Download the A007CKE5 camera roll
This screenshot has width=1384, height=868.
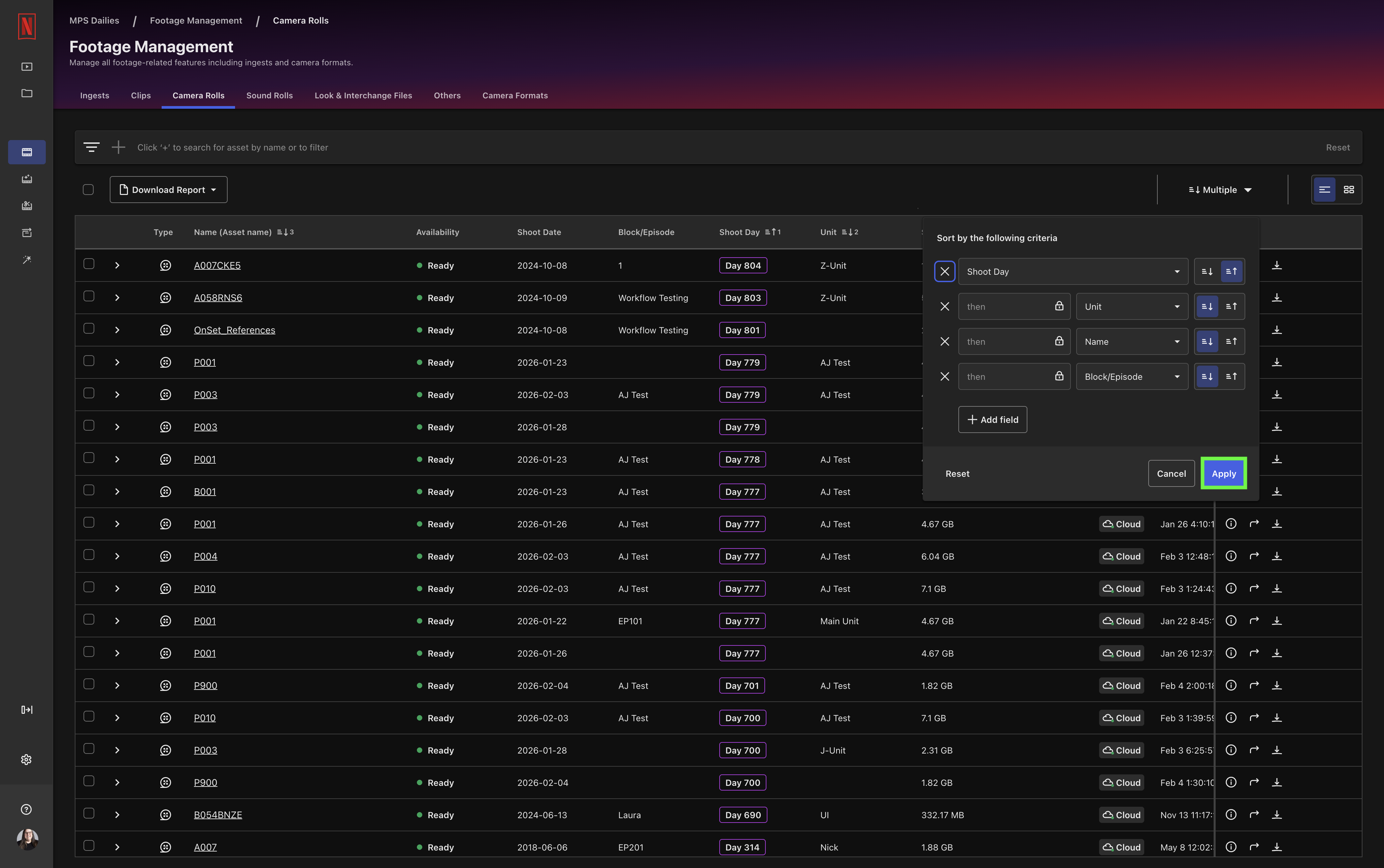click(x=1277, y=265)
